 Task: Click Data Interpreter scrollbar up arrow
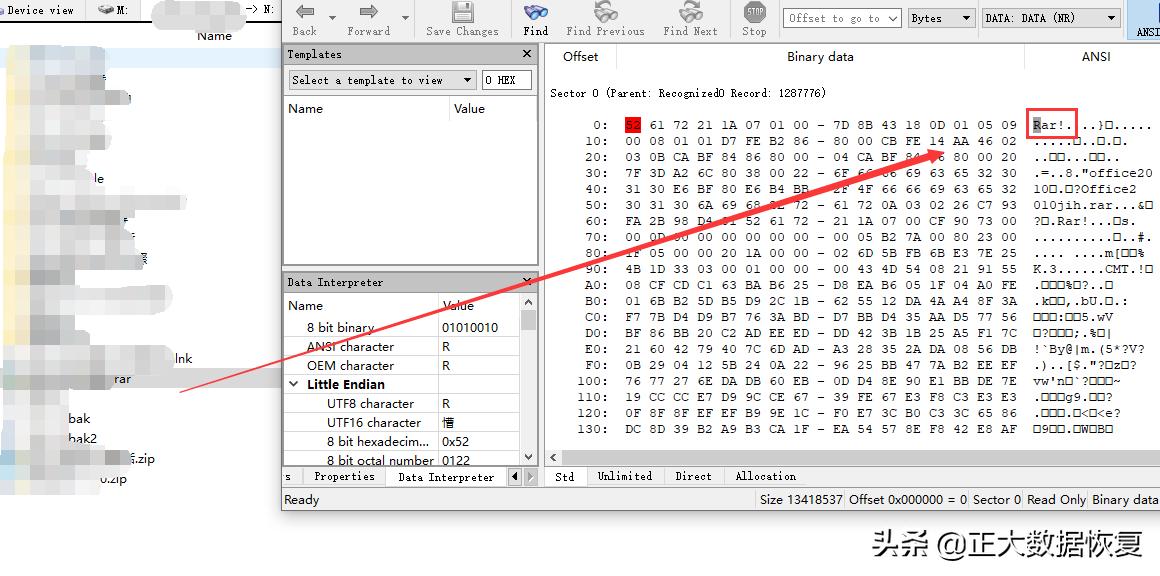click(x=528, y=302)
